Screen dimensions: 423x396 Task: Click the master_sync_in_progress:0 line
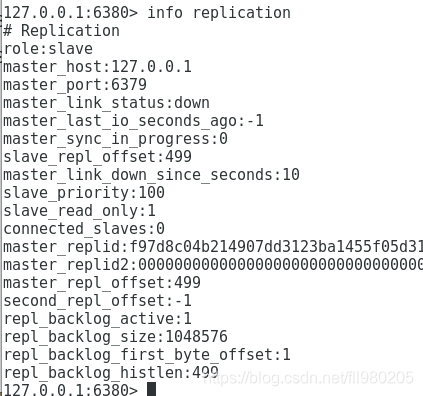[115, 139]
